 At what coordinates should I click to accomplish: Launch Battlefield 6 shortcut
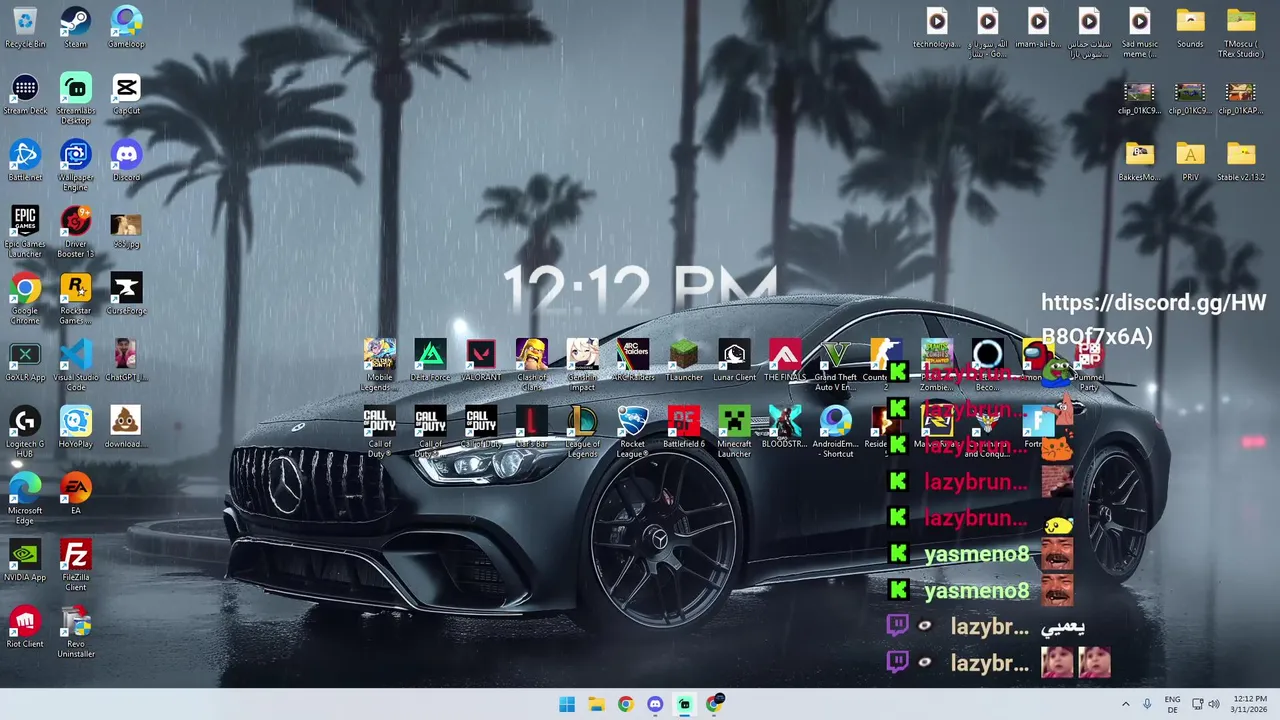tap(684, 427)
